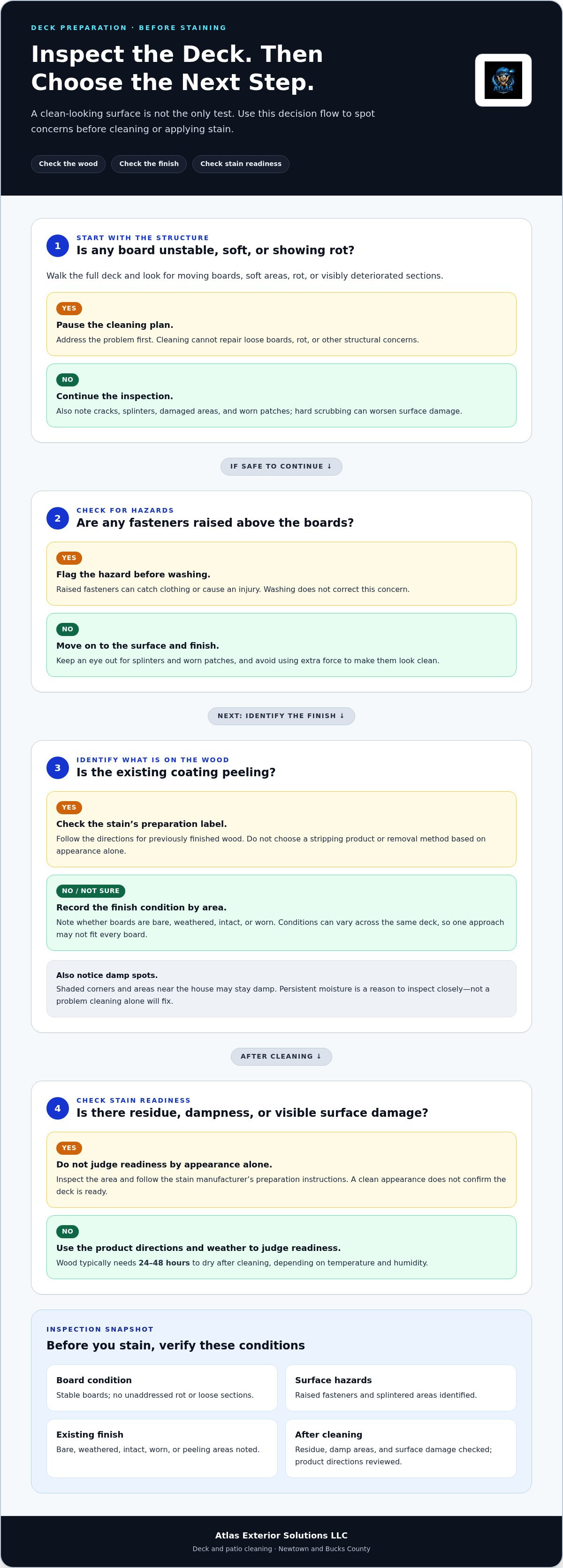Select the step 1 number circle
The image size is (563, 1568).
click(x=58, y=246)
